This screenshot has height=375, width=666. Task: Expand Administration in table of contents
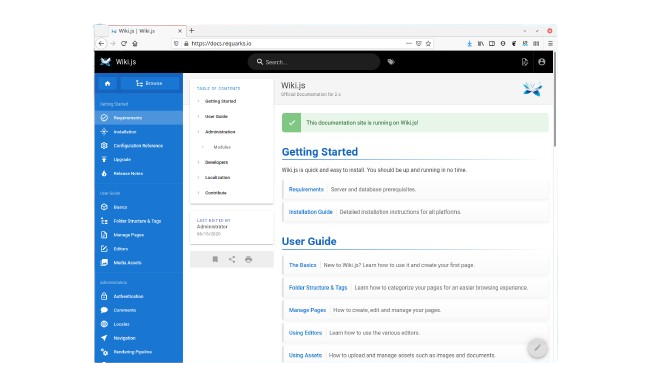point(198,132)
